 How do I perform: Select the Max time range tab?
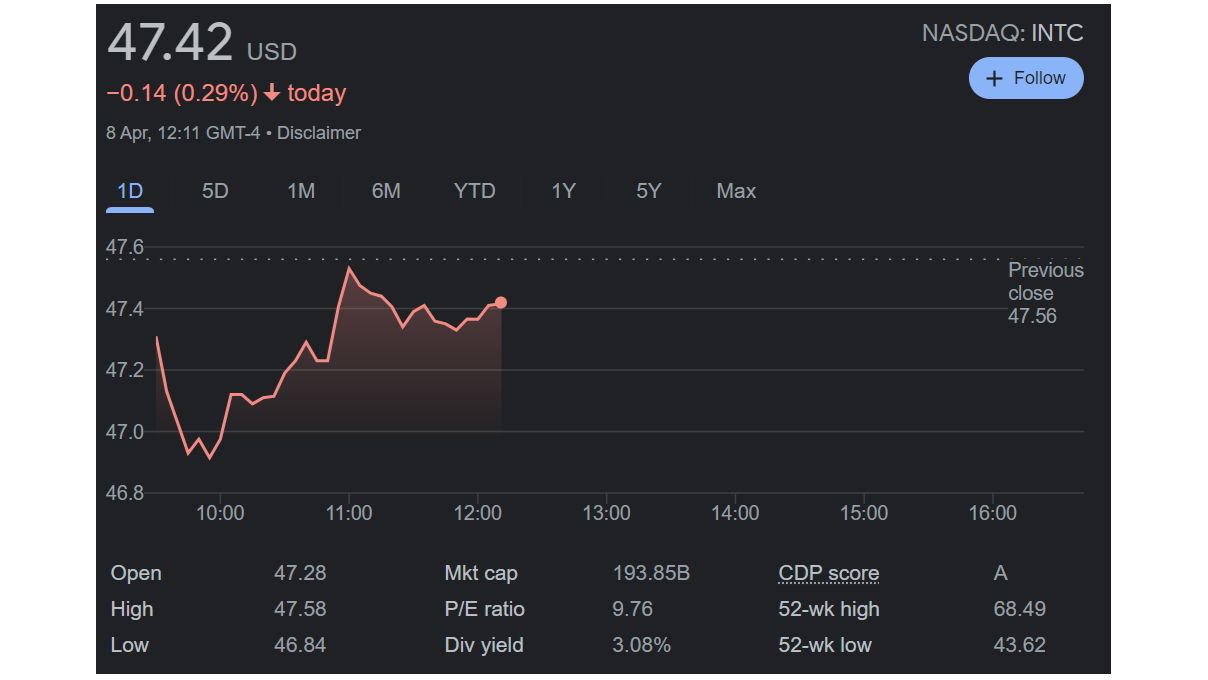736,191
